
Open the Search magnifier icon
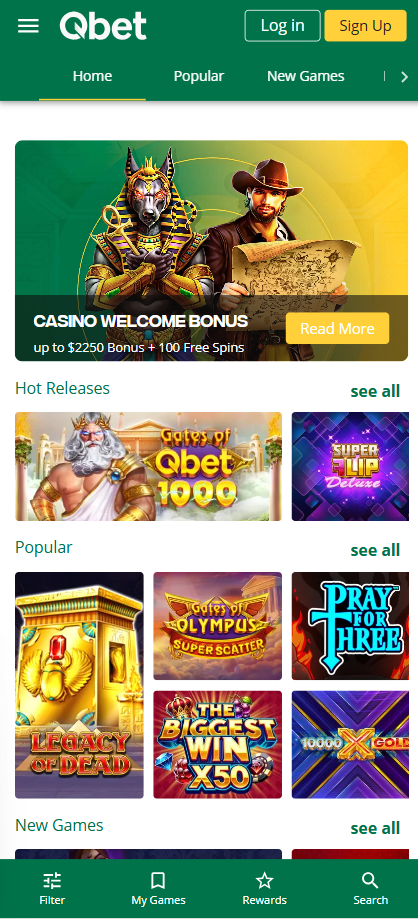click(x=370, y=880)
